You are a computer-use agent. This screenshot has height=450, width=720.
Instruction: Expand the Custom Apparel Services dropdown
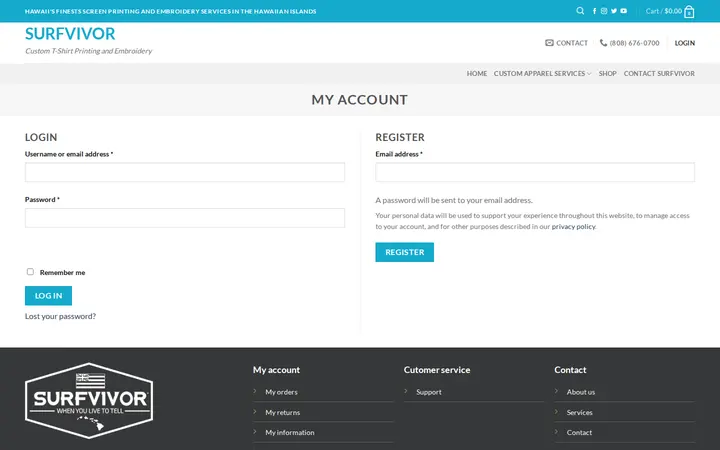(x=542, y=73)
